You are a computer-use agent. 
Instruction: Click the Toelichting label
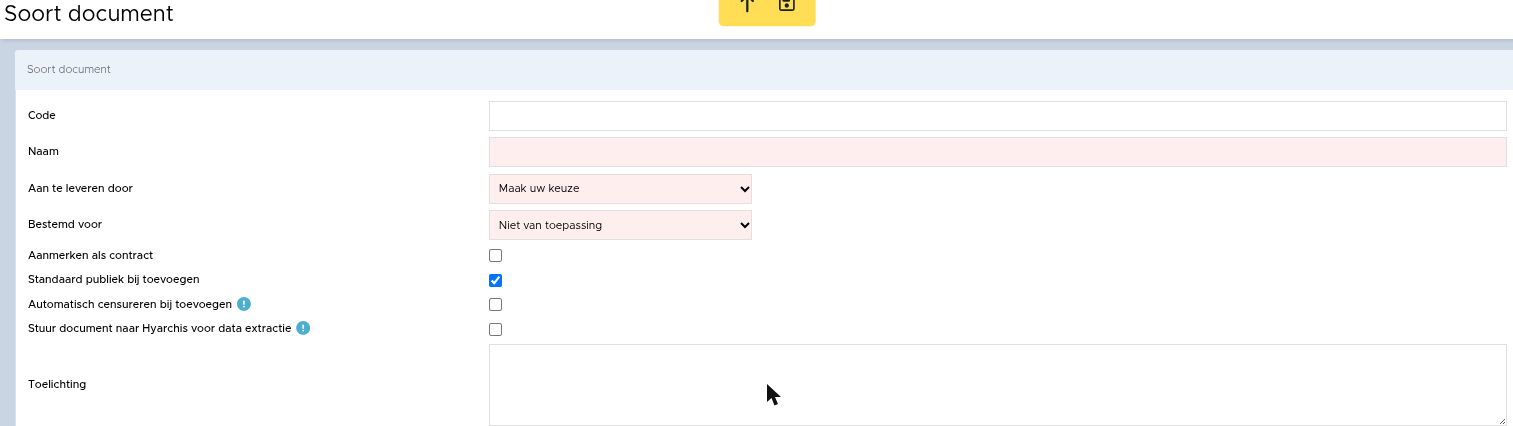pos(57,384)
